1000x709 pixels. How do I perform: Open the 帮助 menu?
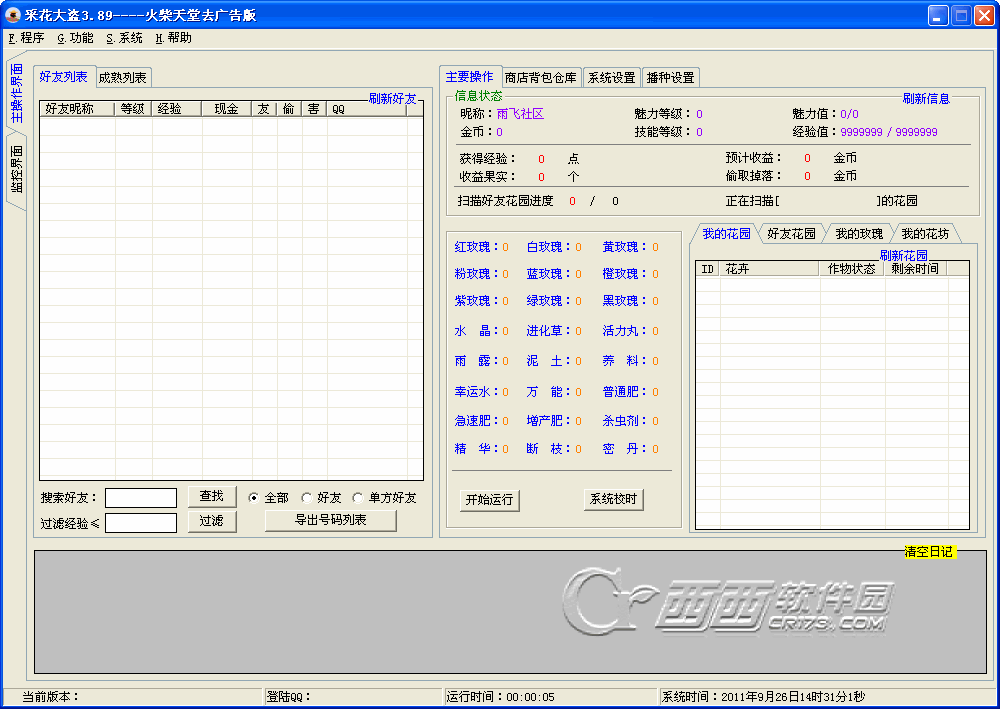pyautogui.click(x=173, y=38)
